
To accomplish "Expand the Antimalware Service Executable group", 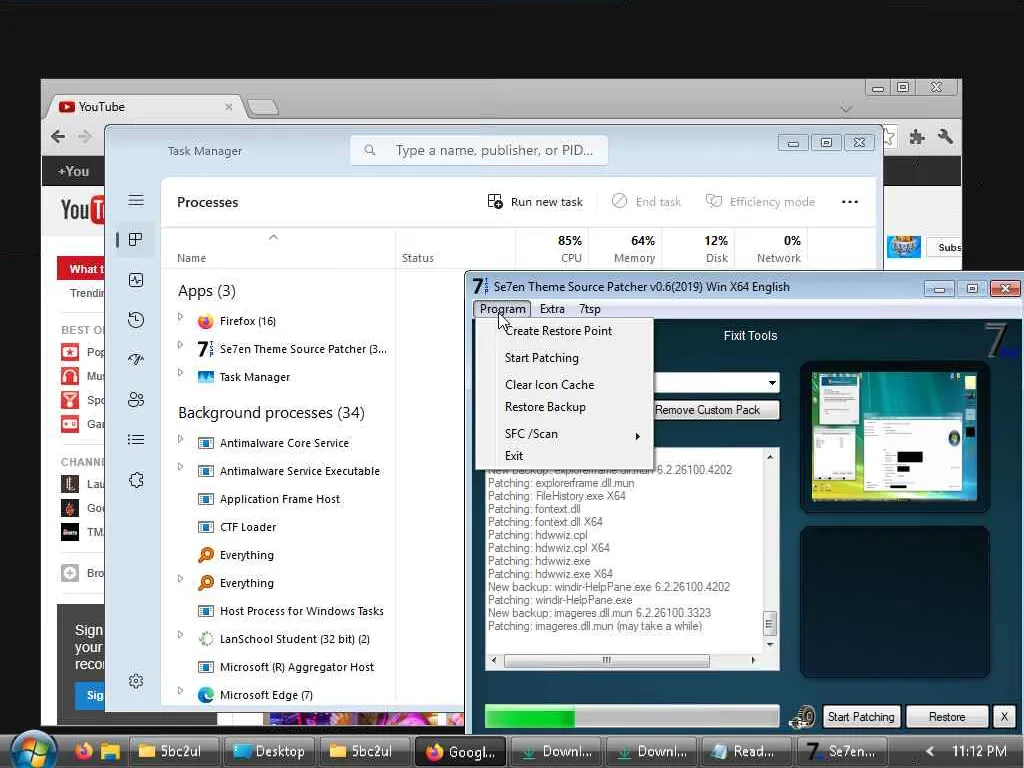I will 181,467.
